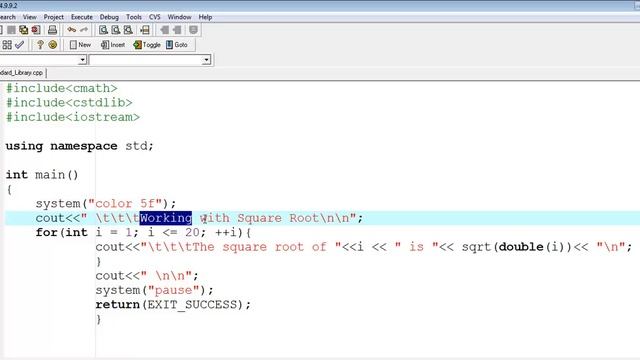Select the Standard_Library.cpp editor tab
The image size is (640, 360).
click(22, 73)
